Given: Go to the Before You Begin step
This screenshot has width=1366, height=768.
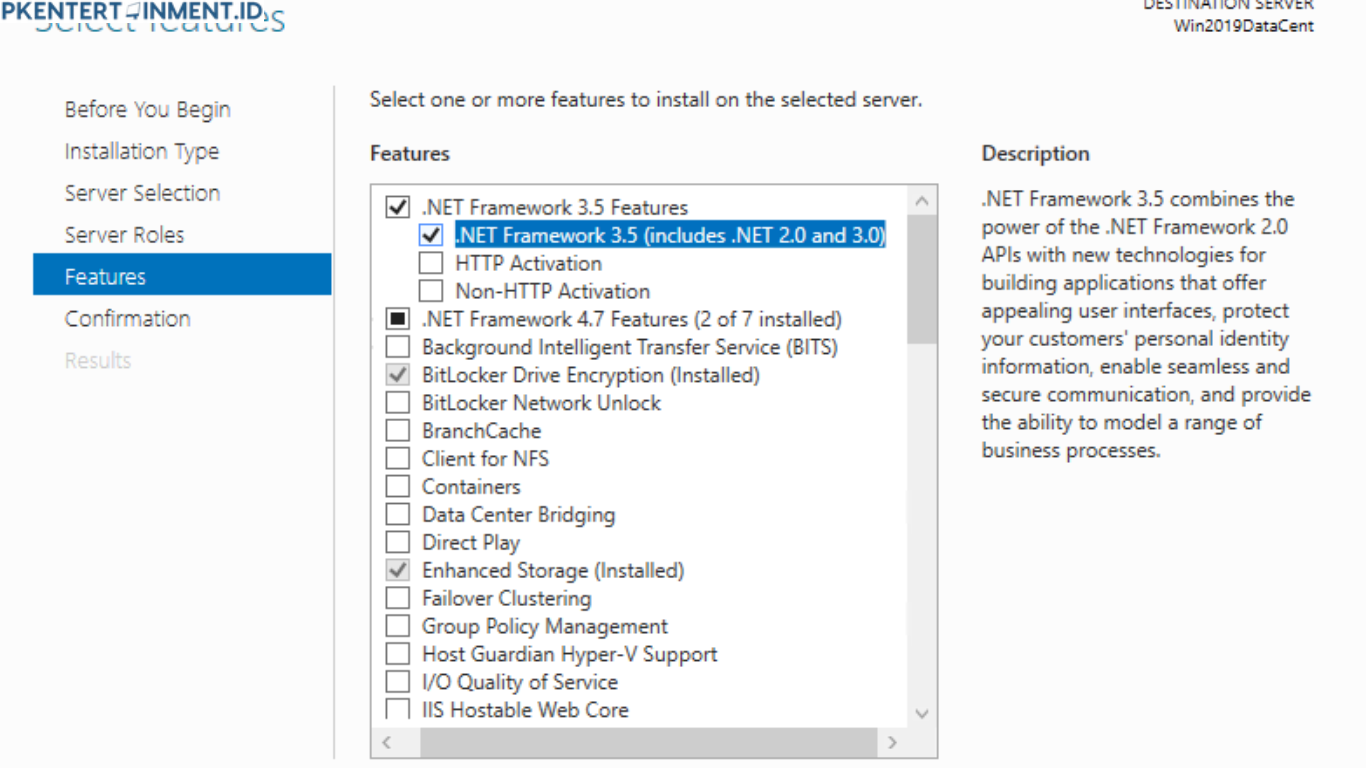Looking at the screenshot, I should point(147,110).
